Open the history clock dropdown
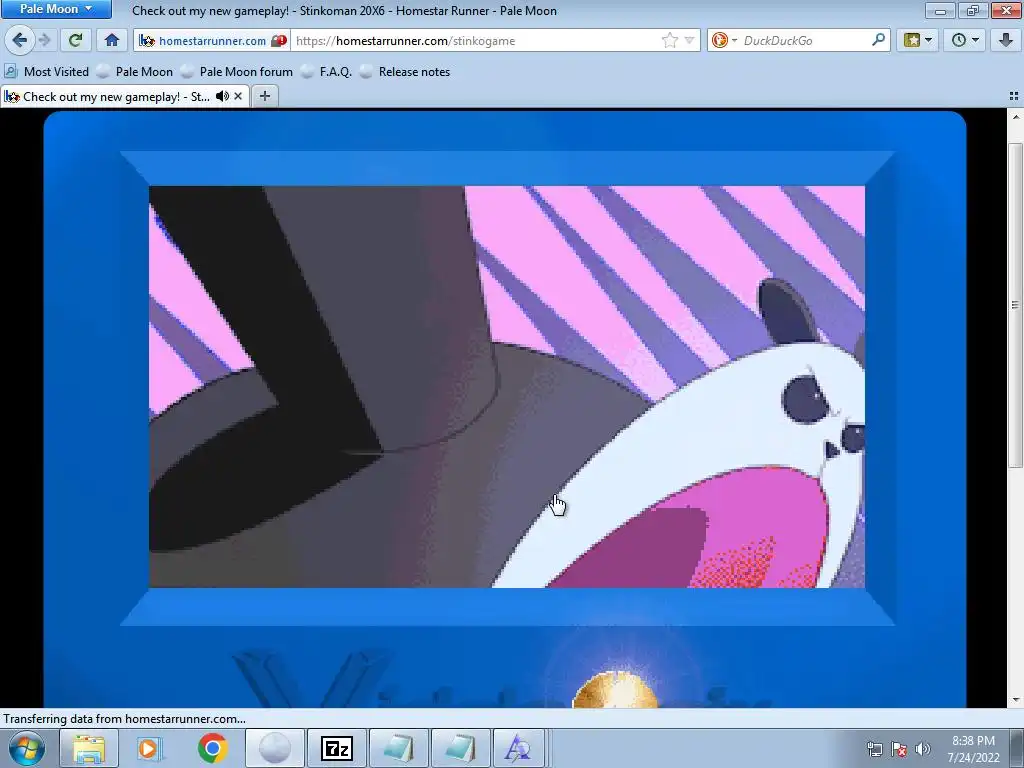The width and height of the screenshot is (1024, 768). coord(965,40)
